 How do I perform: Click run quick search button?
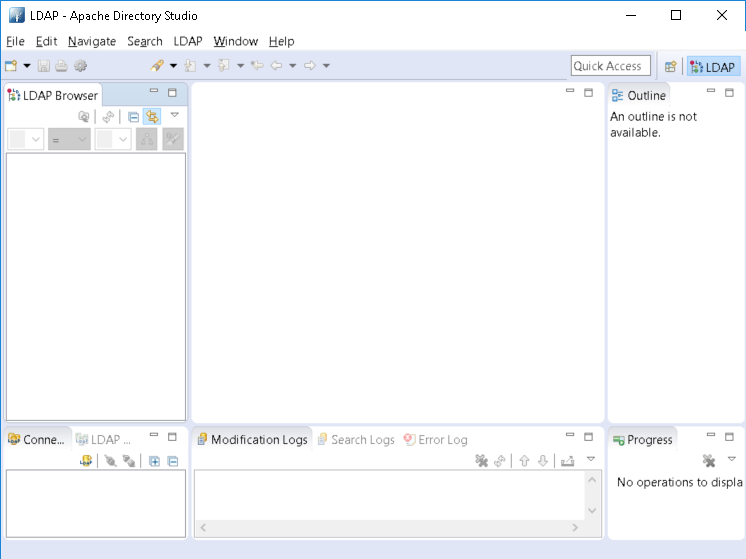tap(173, 139)
